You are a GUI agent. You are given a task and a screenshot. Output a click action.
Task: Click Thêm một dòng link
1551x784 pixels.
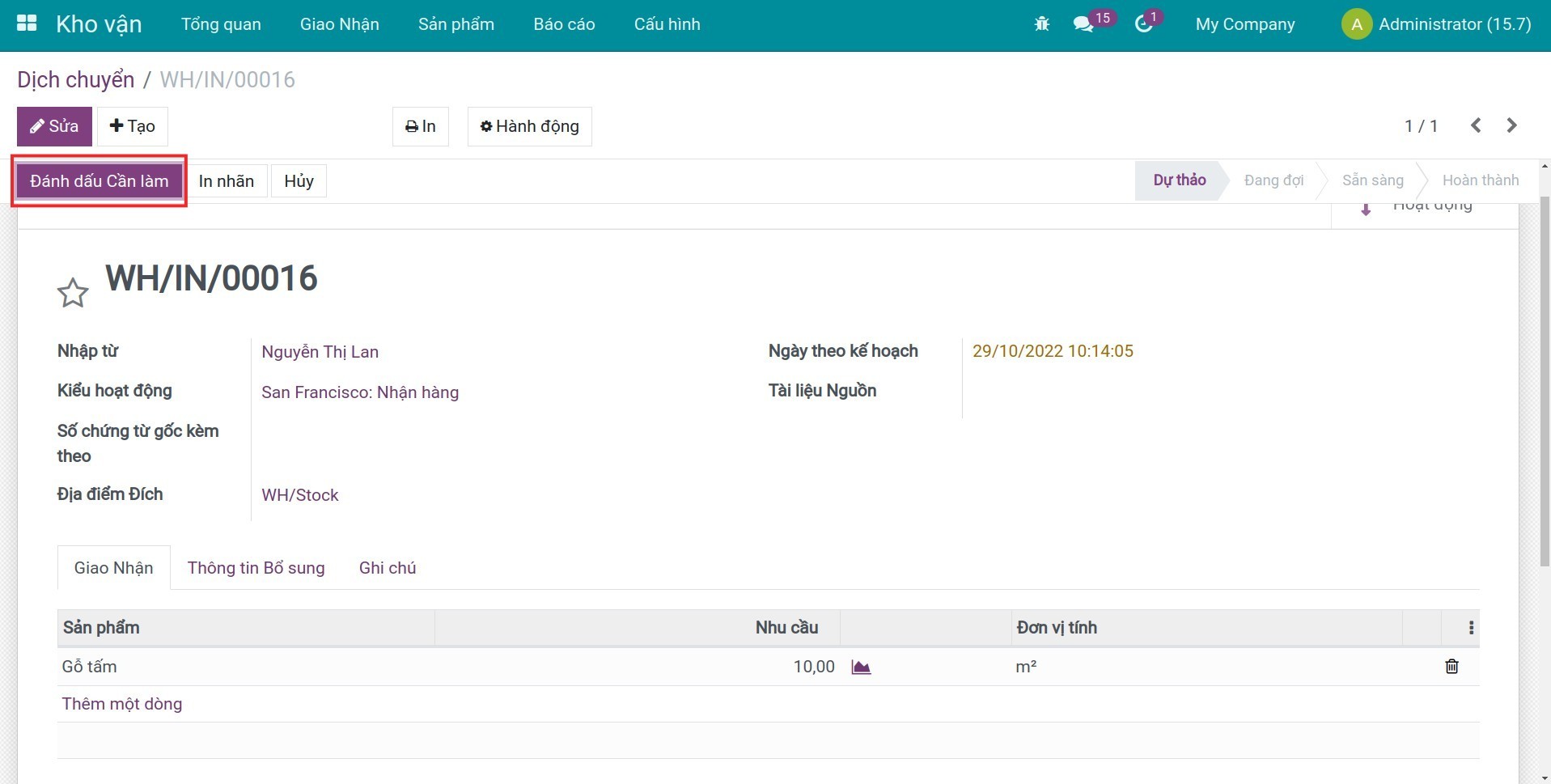[122, 704]
